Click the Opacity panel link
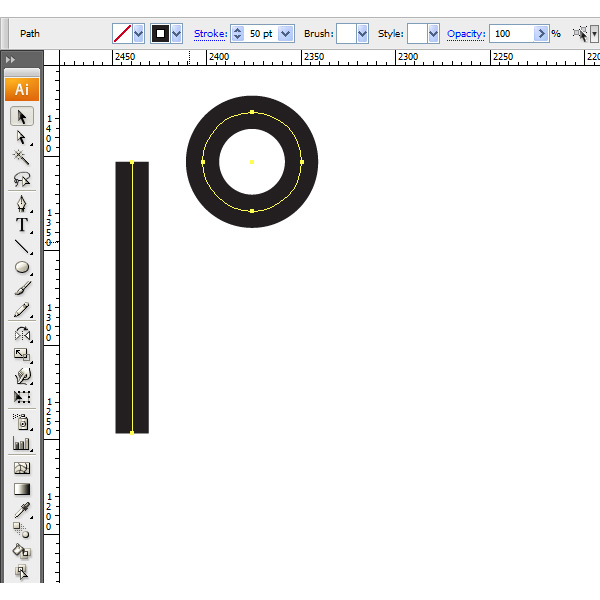 (466, 34)
